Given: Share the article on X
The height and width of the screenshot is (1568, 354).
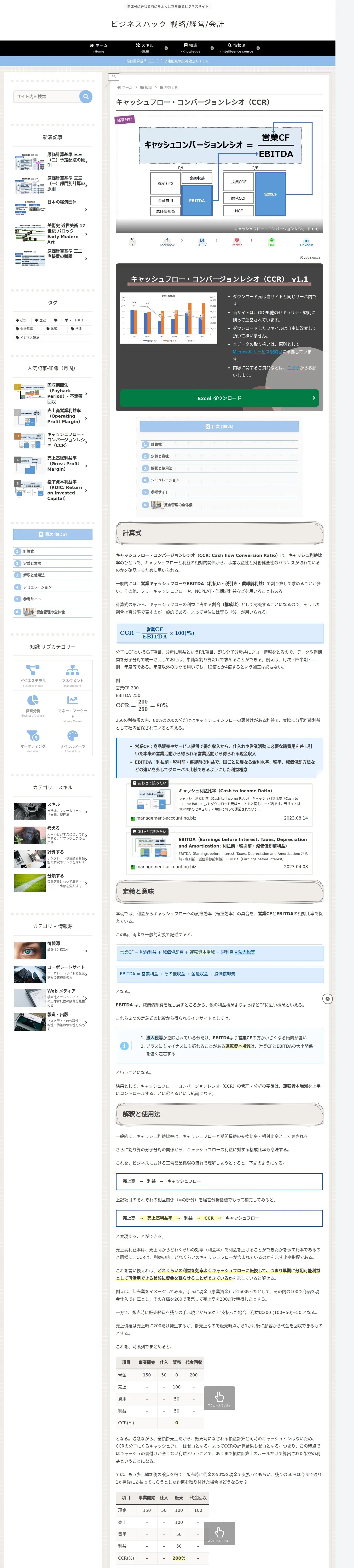Looking at the screenshot, I should [132, 242].
